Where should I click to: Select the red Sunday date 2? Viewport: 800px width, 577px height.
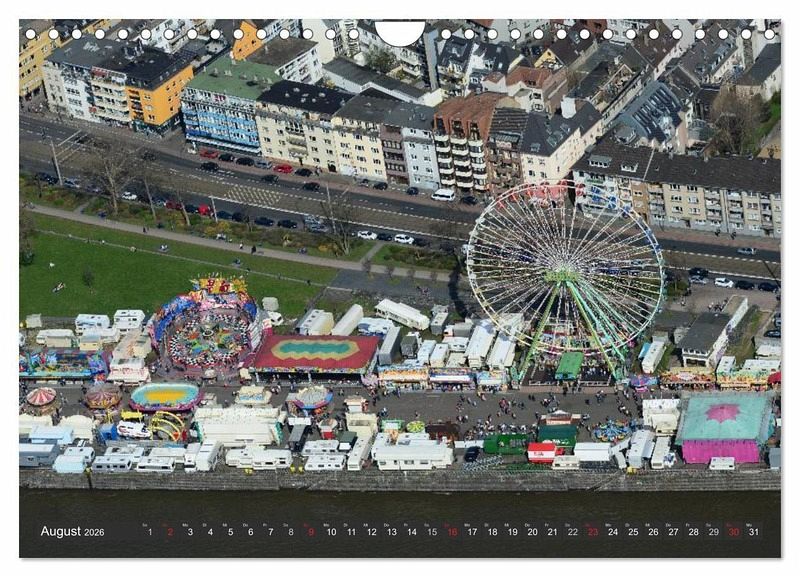click(x=170, y=532)
